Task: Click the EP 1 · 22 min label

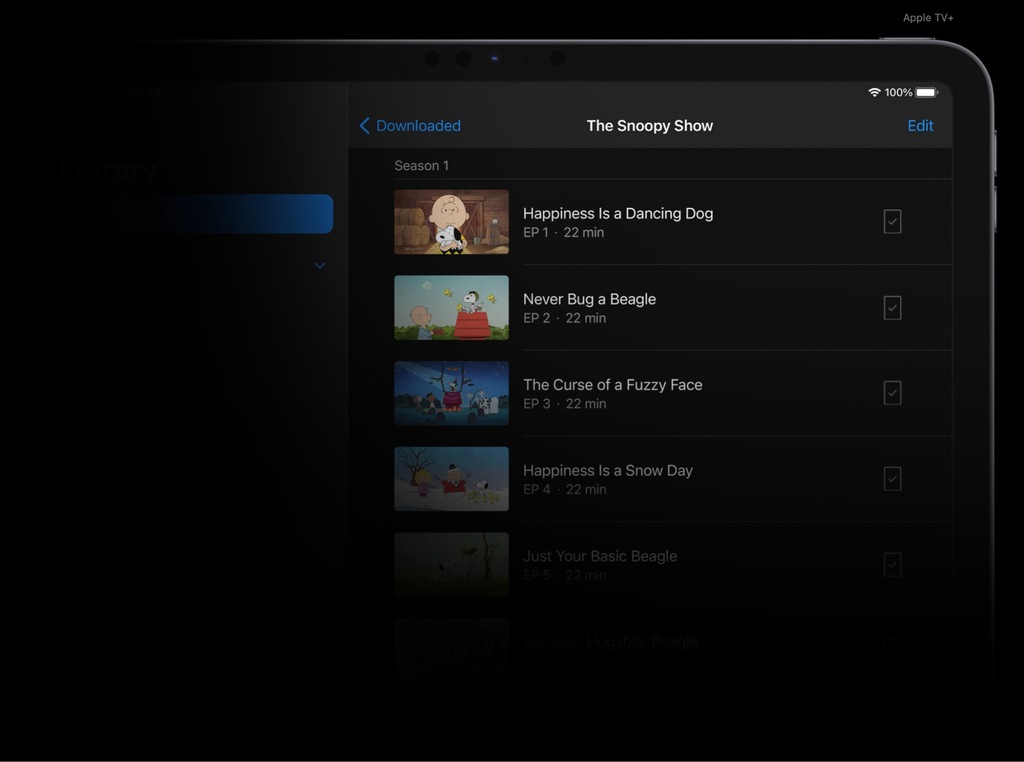Action: [563, 232]
